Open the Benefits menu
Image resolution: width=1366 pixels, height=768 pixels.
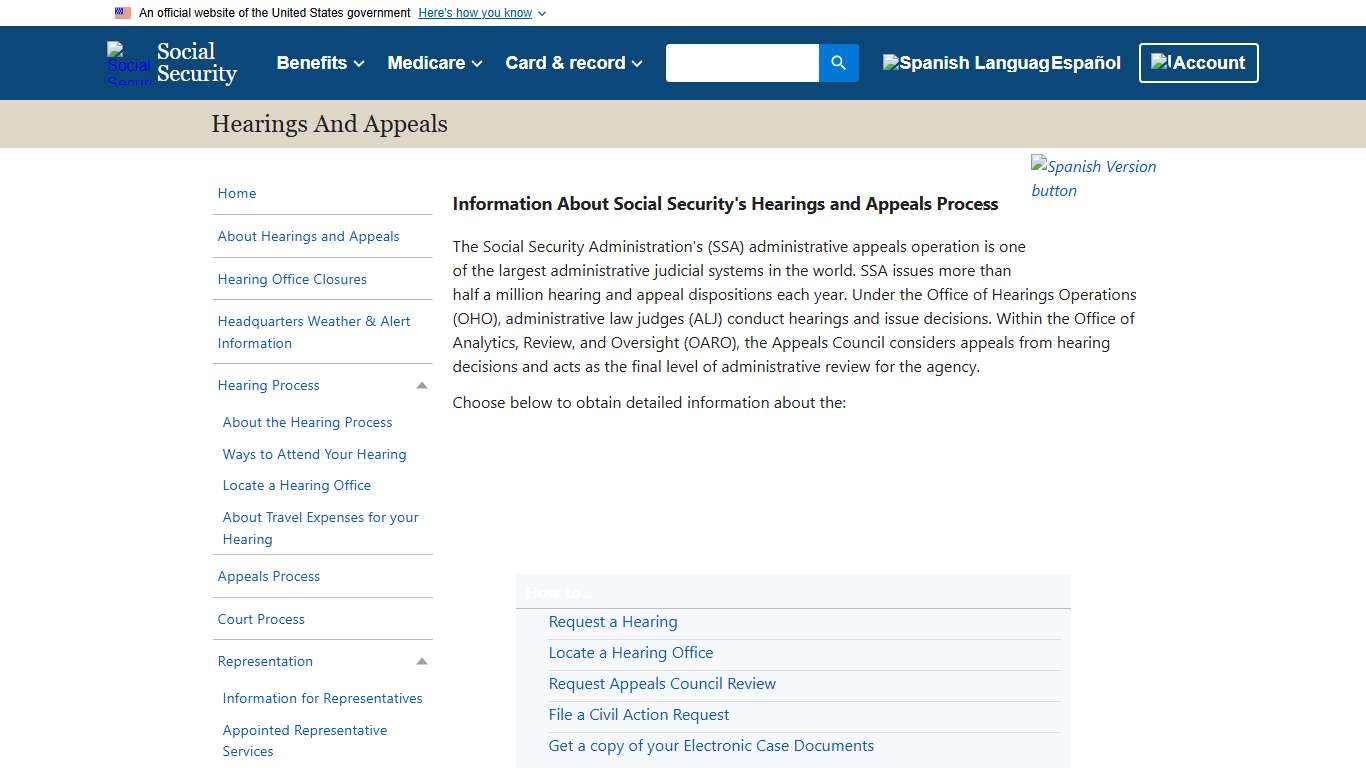click(x=319, y=62)
